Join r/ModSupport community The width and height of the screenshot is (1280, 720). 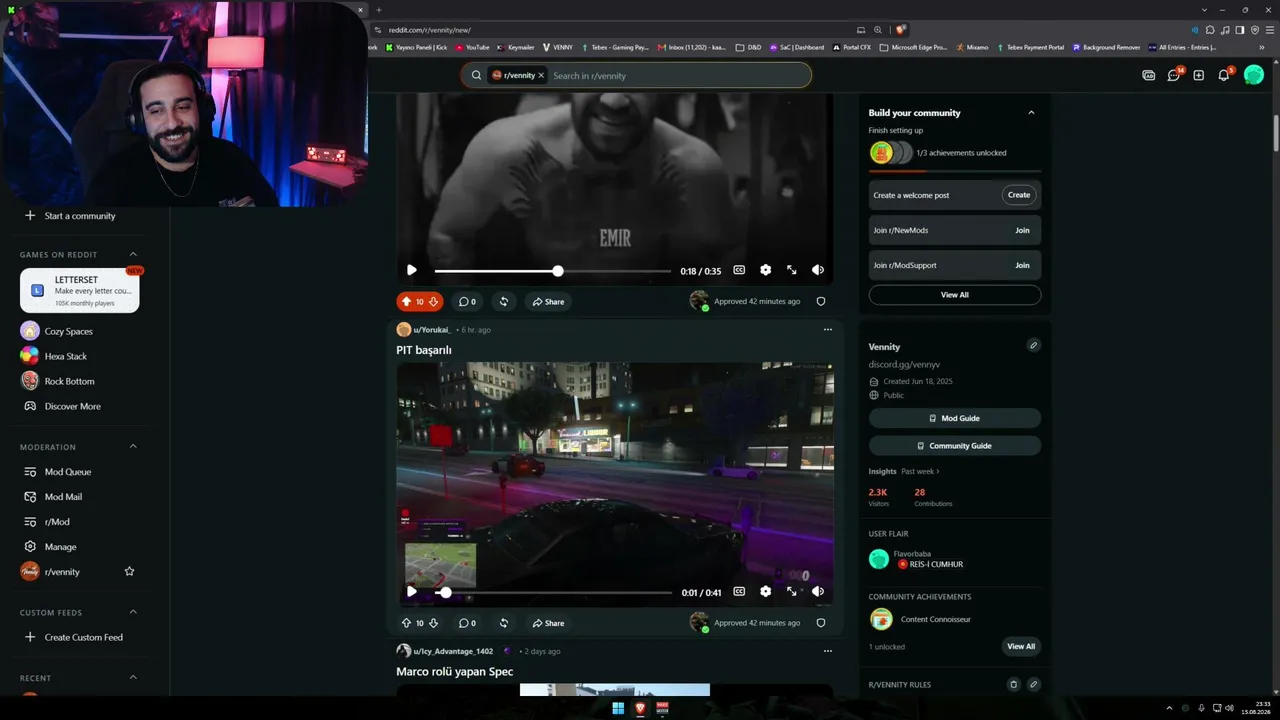[x=1022, y=265]
